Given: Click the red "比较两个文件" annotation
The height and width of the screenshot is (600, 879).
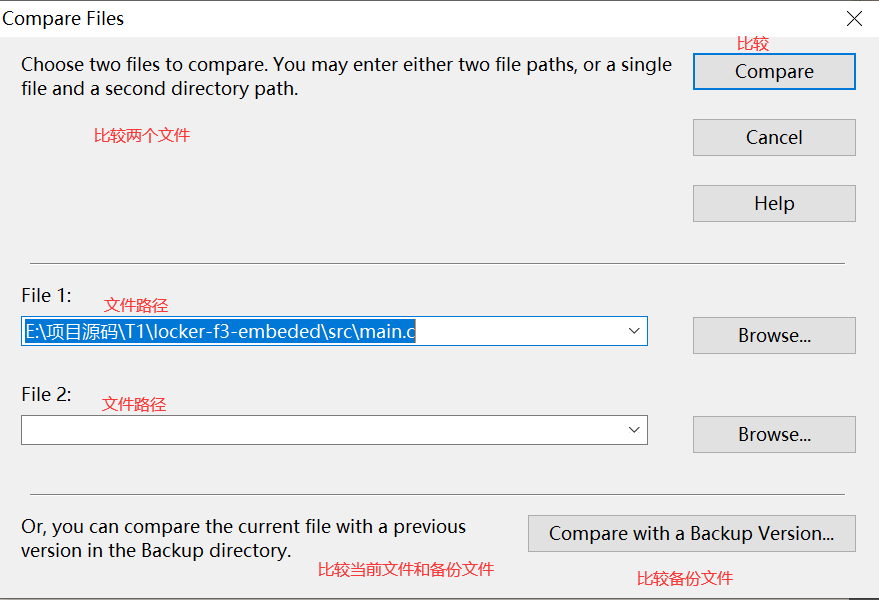Looking at the screenshot, I should (x=142, y=135).
